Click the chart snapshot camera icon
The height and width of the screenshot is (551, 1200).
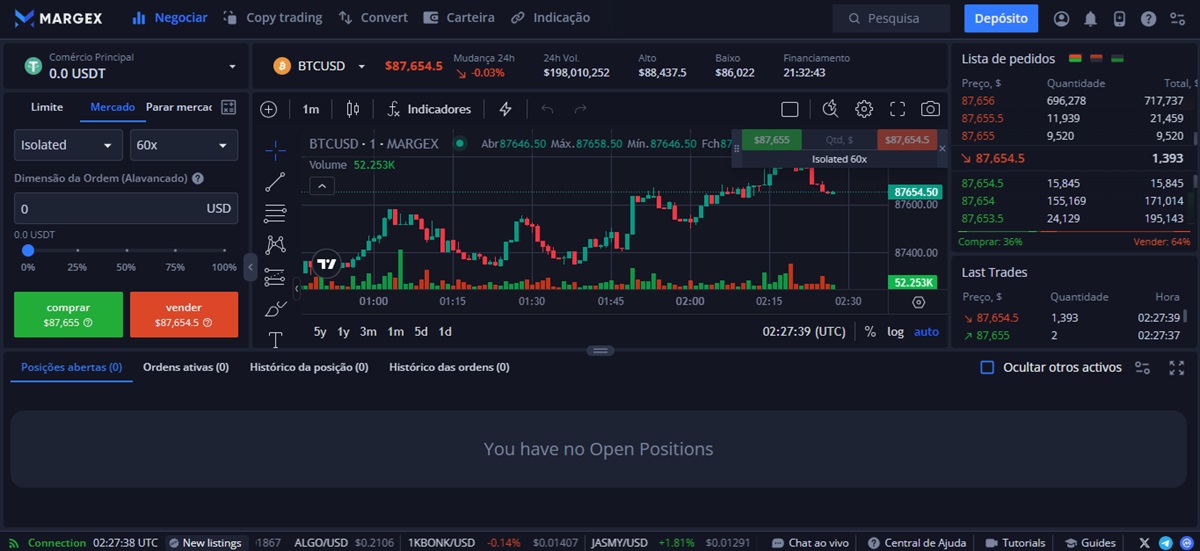click(930, 109)
